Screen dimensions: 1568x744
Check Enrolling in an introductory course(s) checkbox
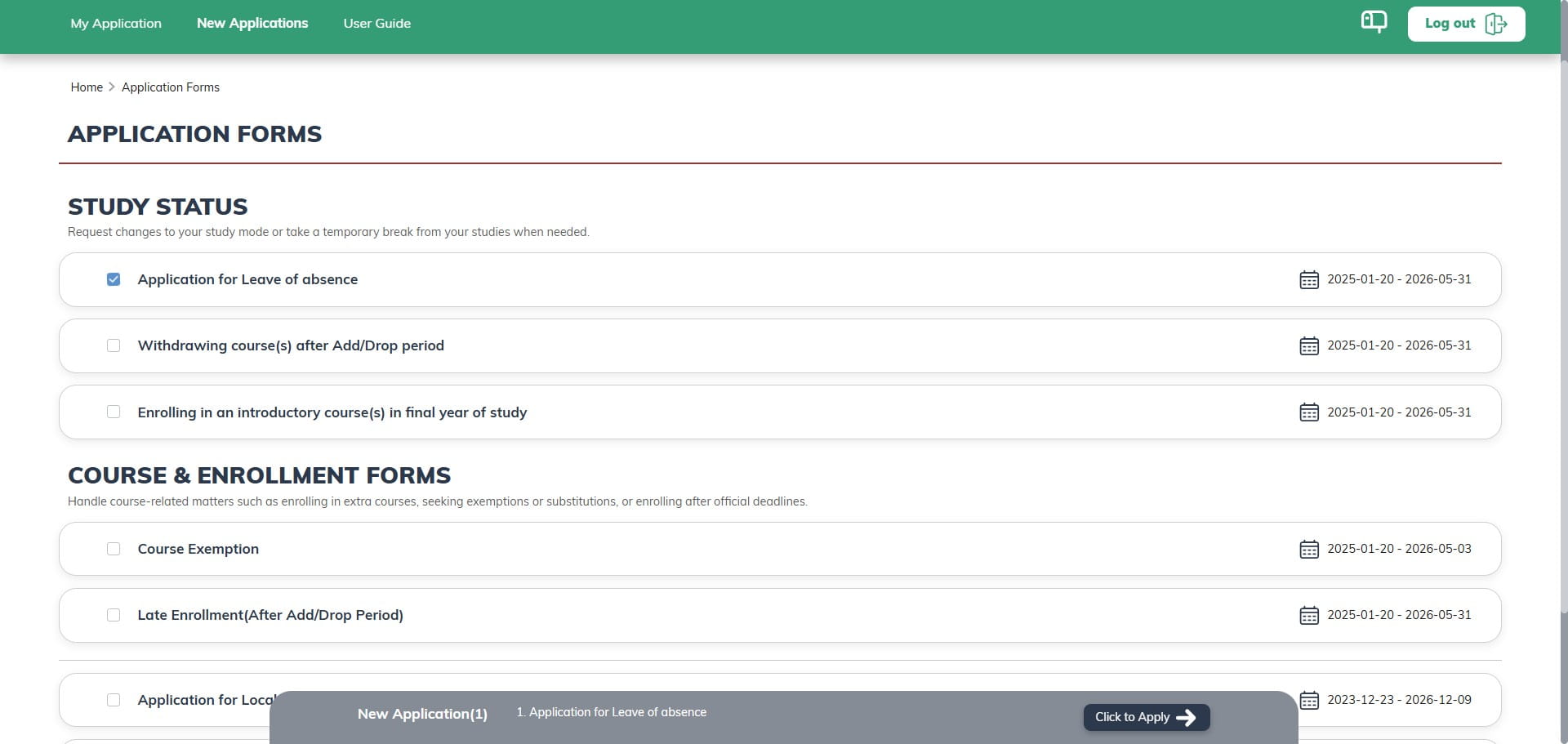coord(114,412)
